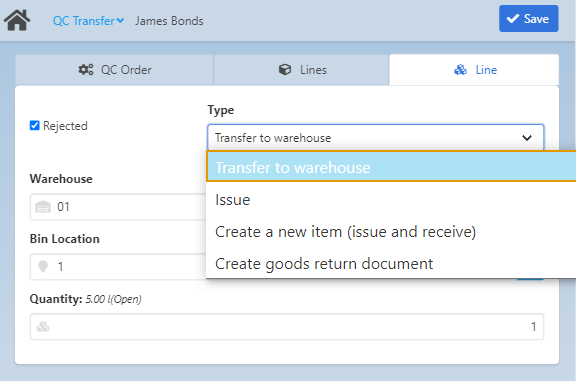Switch to the QC Order tab

(114, 69)
